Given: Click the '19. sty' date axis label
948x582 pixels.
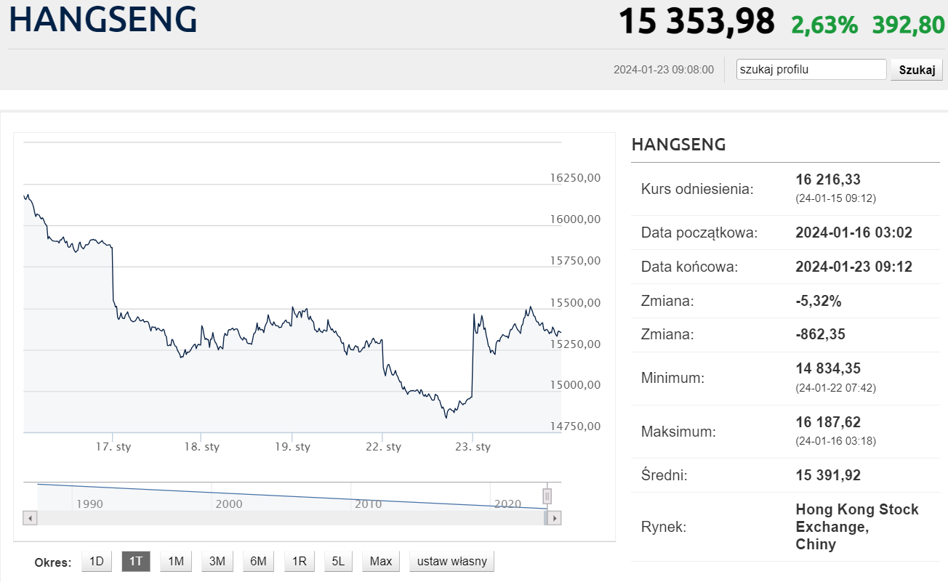Looking at the screenshot, I should [x=293, y=447].
